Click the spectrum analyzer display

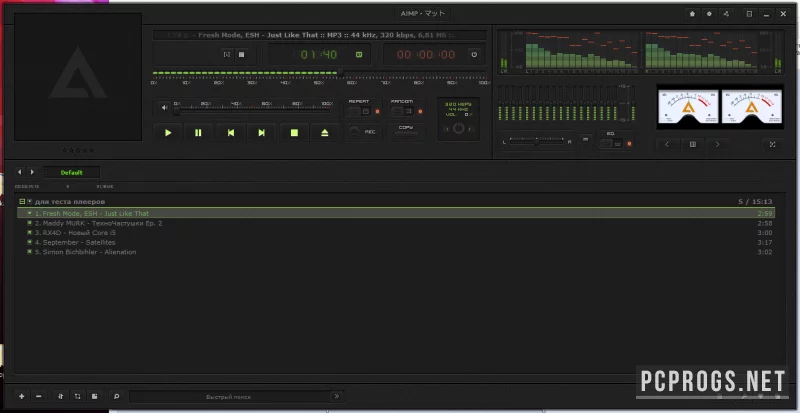[641, 50]
